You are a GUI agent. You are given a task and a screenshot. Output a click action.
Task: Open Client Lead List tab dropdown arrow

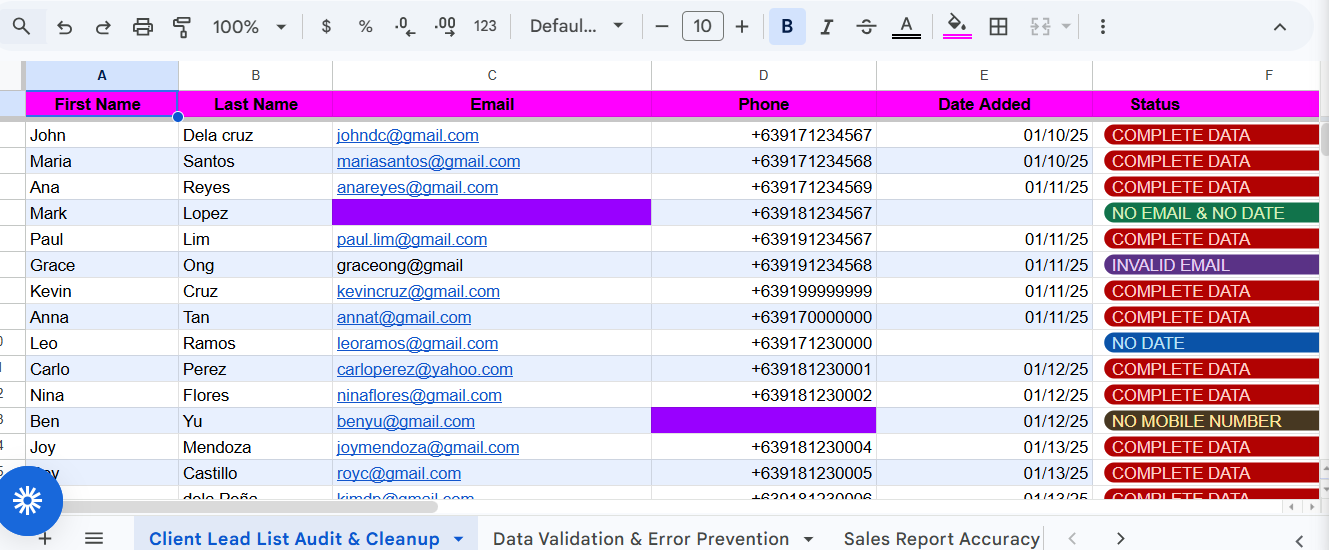(x=458, y=539)
